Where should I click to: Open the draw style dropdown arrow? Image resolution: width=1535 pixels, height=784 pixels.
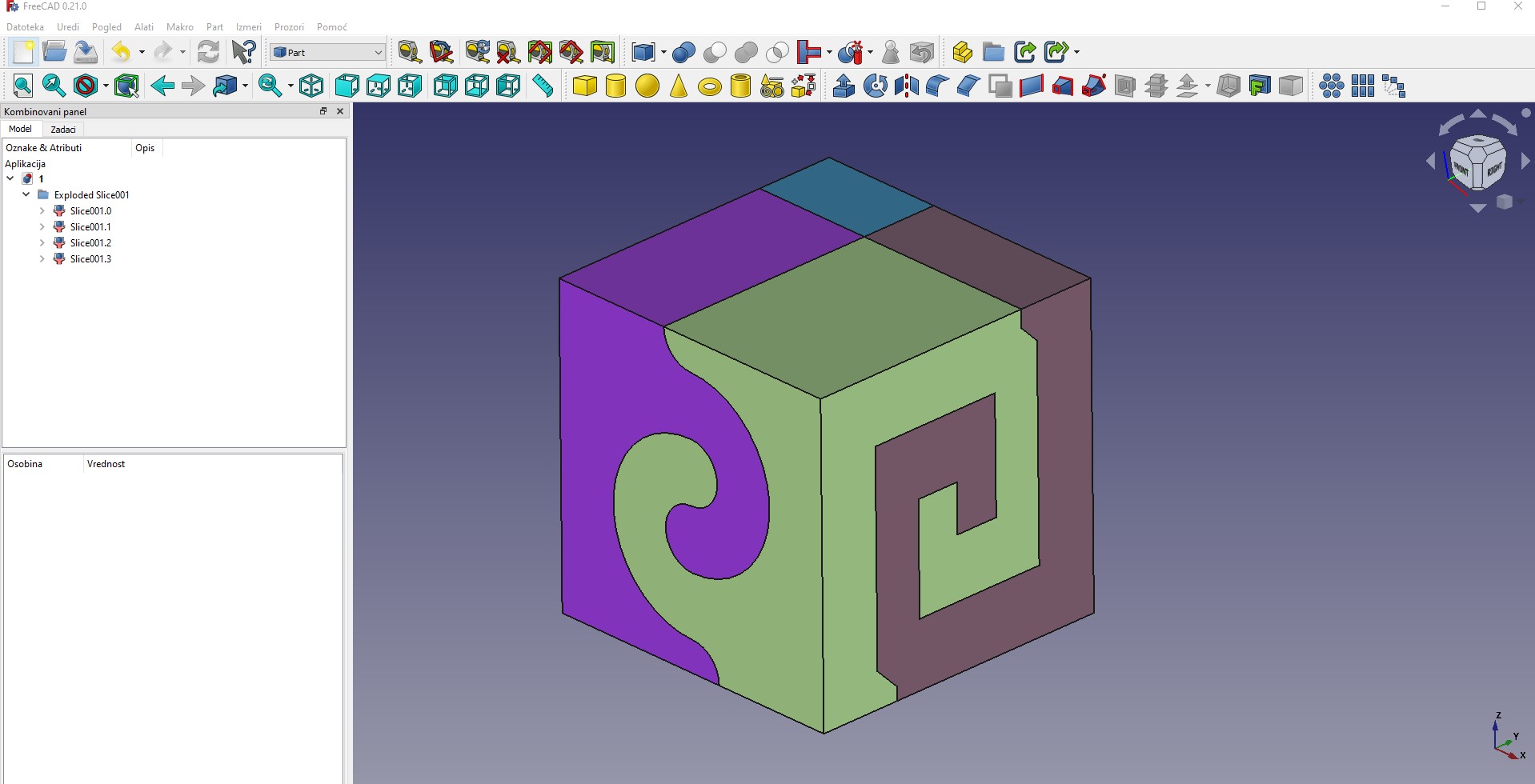pos(105,86)
